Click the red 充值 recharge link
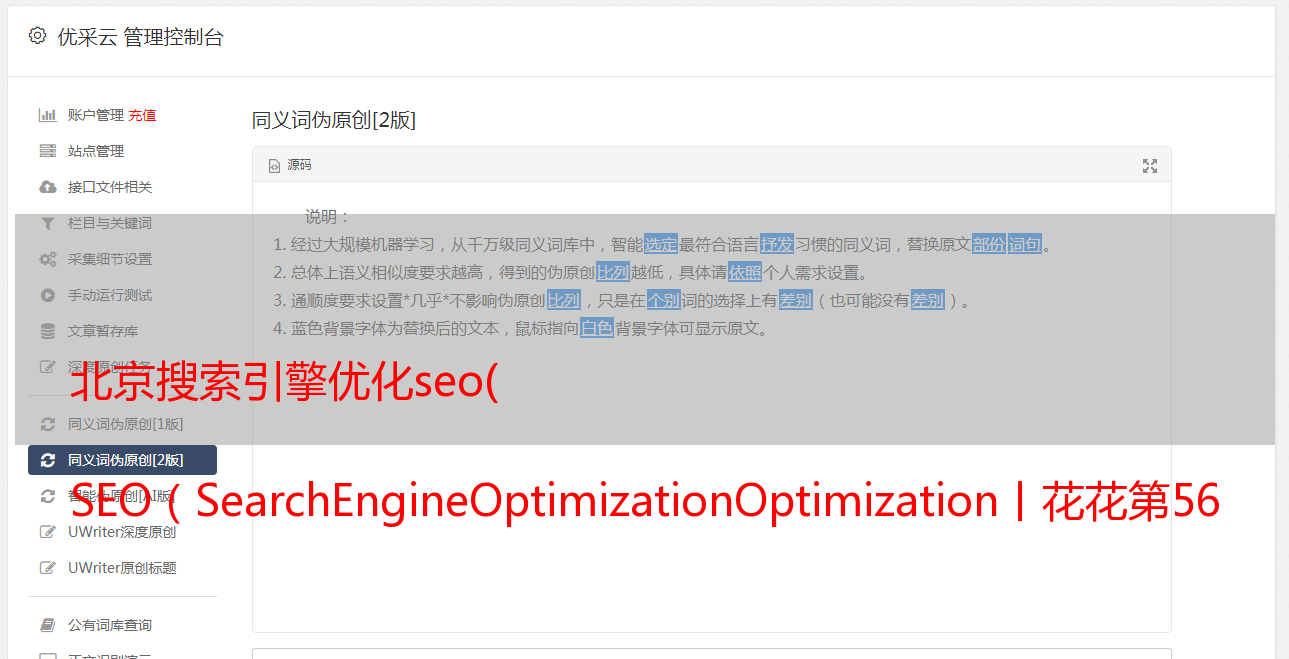 142,115
